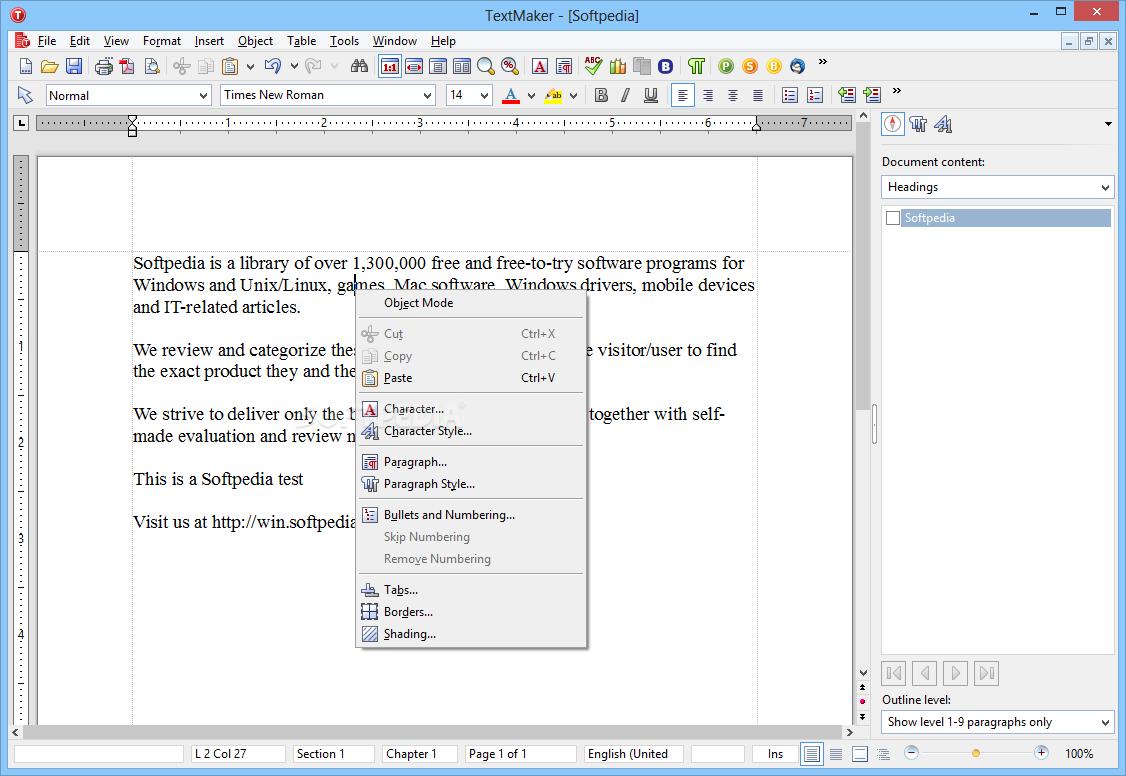Open Thunderbird mail icon in toolbar
1126x776 pixels.
click(x=797, y=67)
